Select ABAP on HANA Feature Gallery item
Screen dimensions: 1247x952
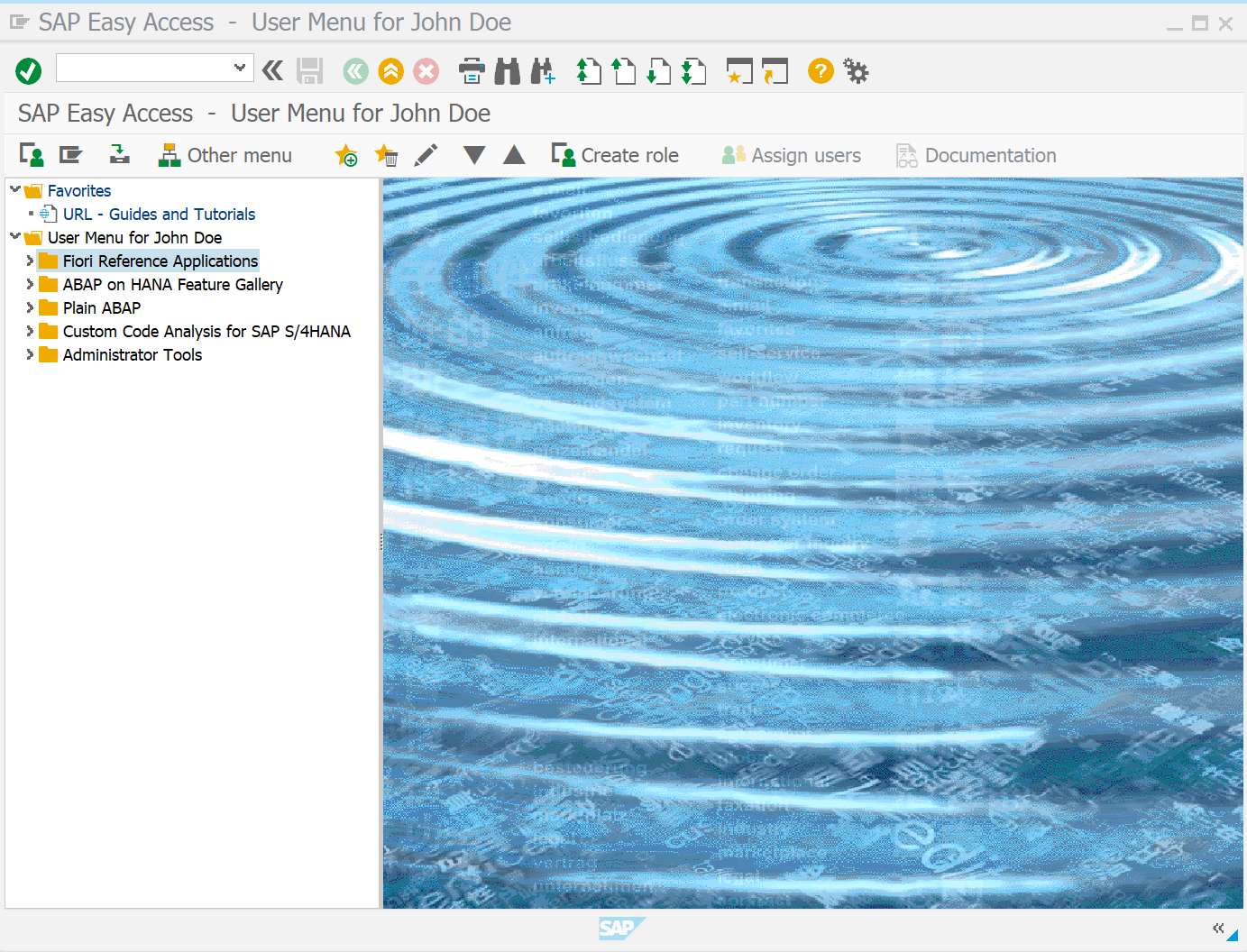173,284
